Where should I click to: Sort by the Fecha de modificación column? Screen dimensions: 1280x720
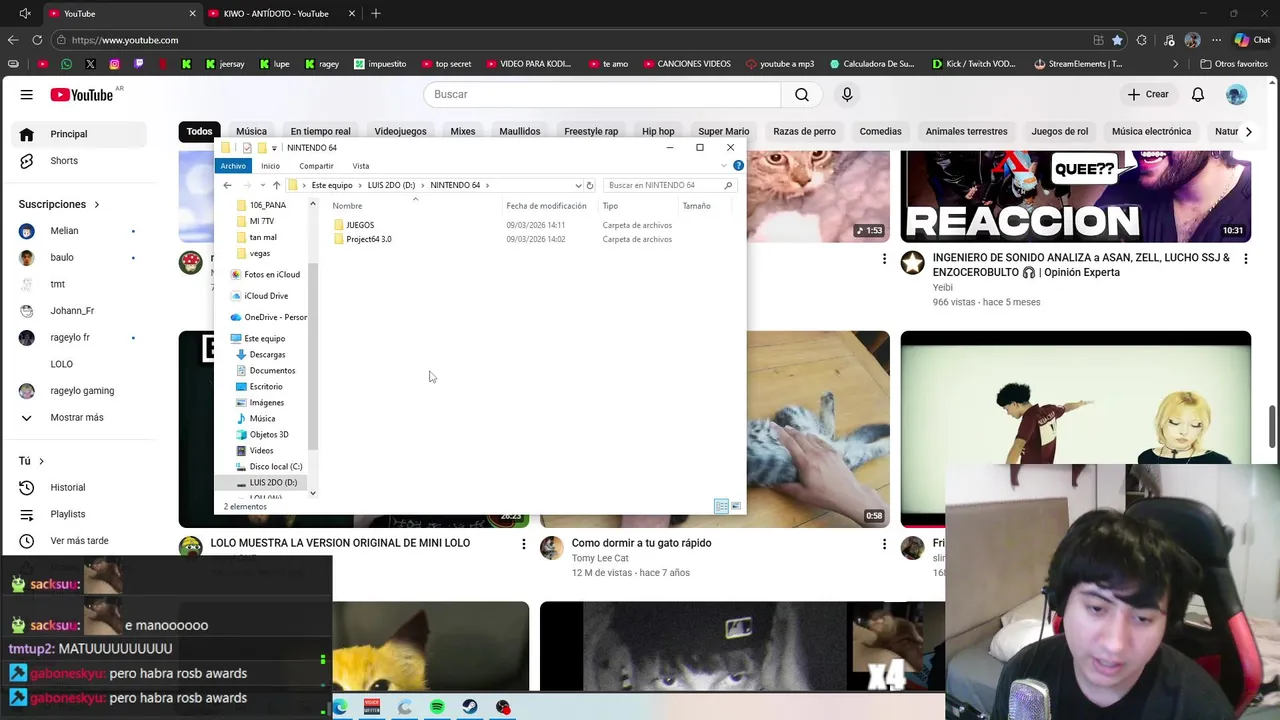[x=546, y=206]
